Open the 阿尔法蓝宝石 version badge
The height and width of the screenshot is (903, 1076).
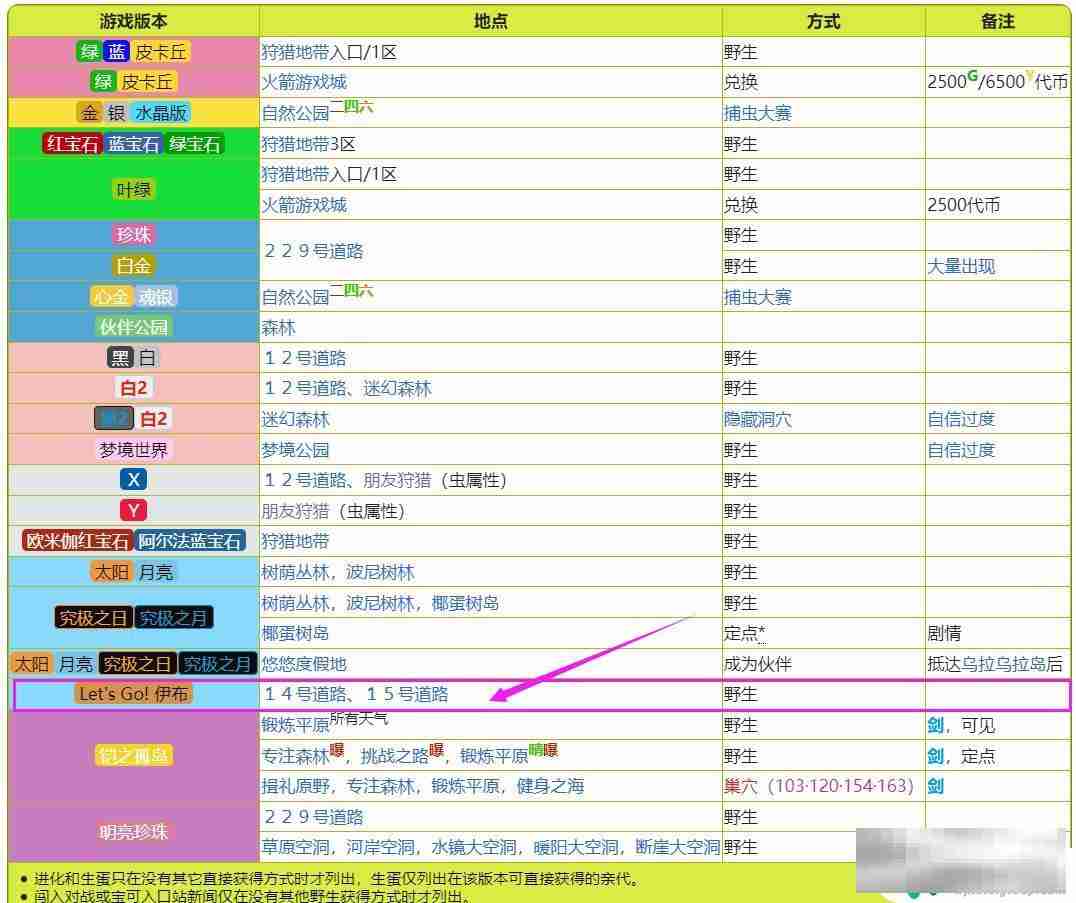tap(189, 541)
